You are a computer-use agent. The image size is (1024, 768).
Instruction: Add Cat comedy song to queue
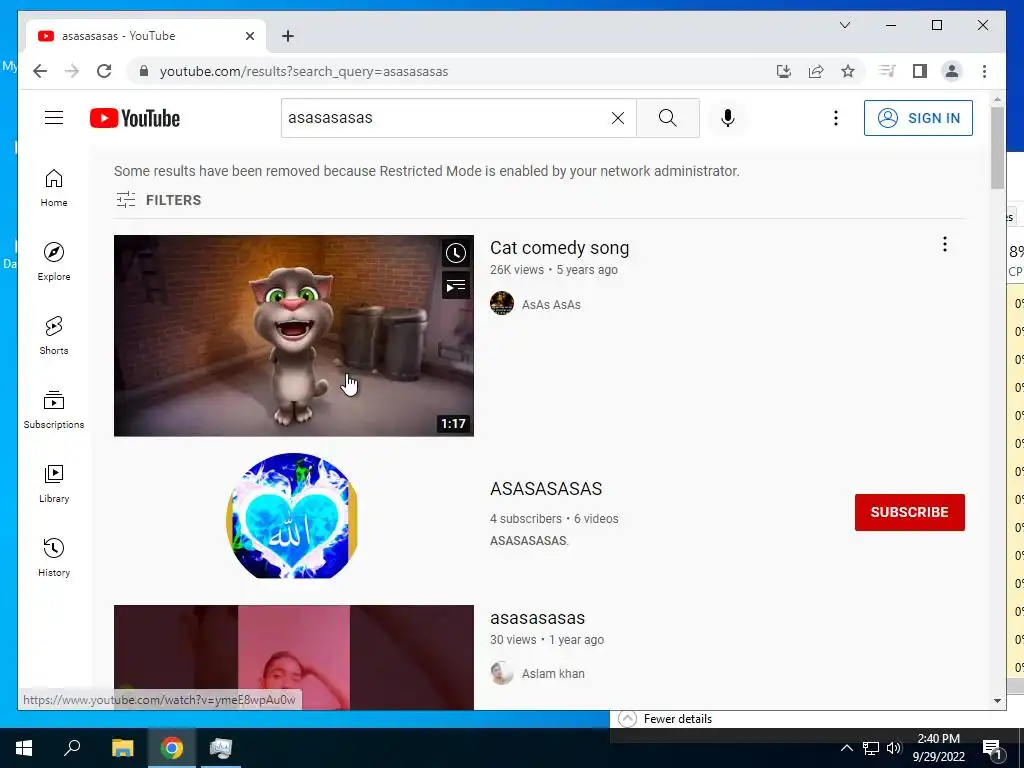(456, 285)
